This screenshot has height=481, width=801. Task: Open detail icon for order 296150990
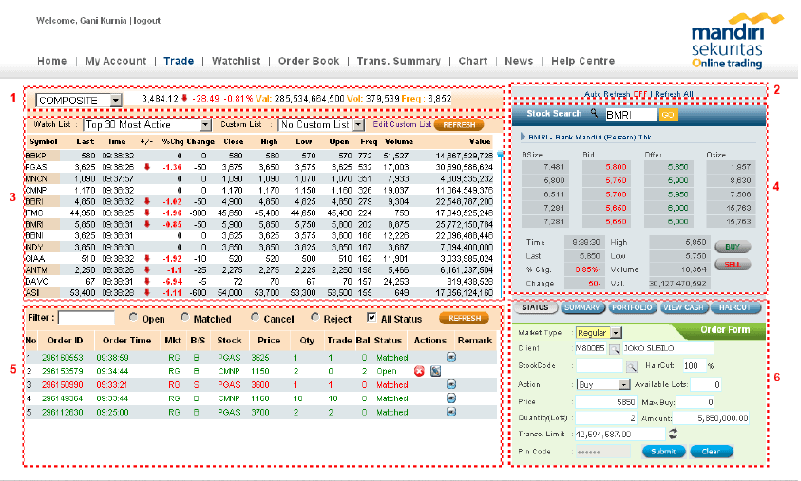tap(451, 384)
